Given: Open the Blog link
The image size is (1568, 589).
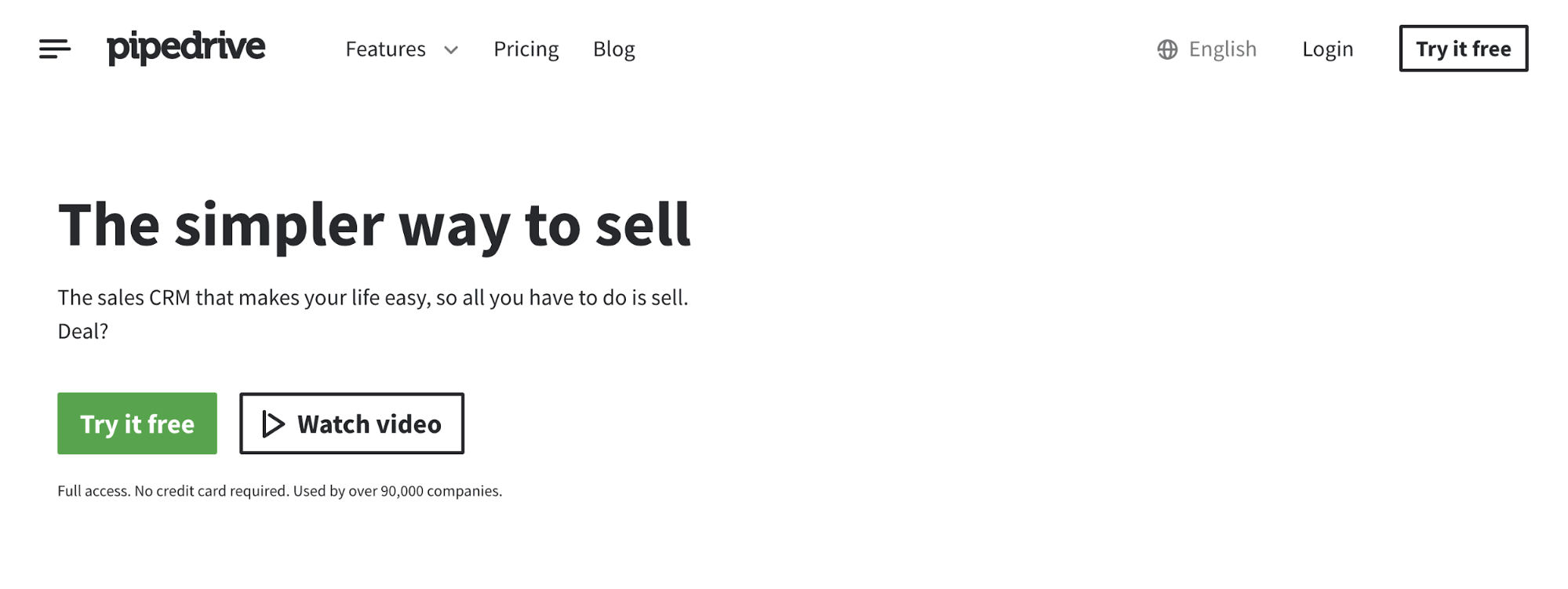Looking at the screenshot, I should 613,49.
